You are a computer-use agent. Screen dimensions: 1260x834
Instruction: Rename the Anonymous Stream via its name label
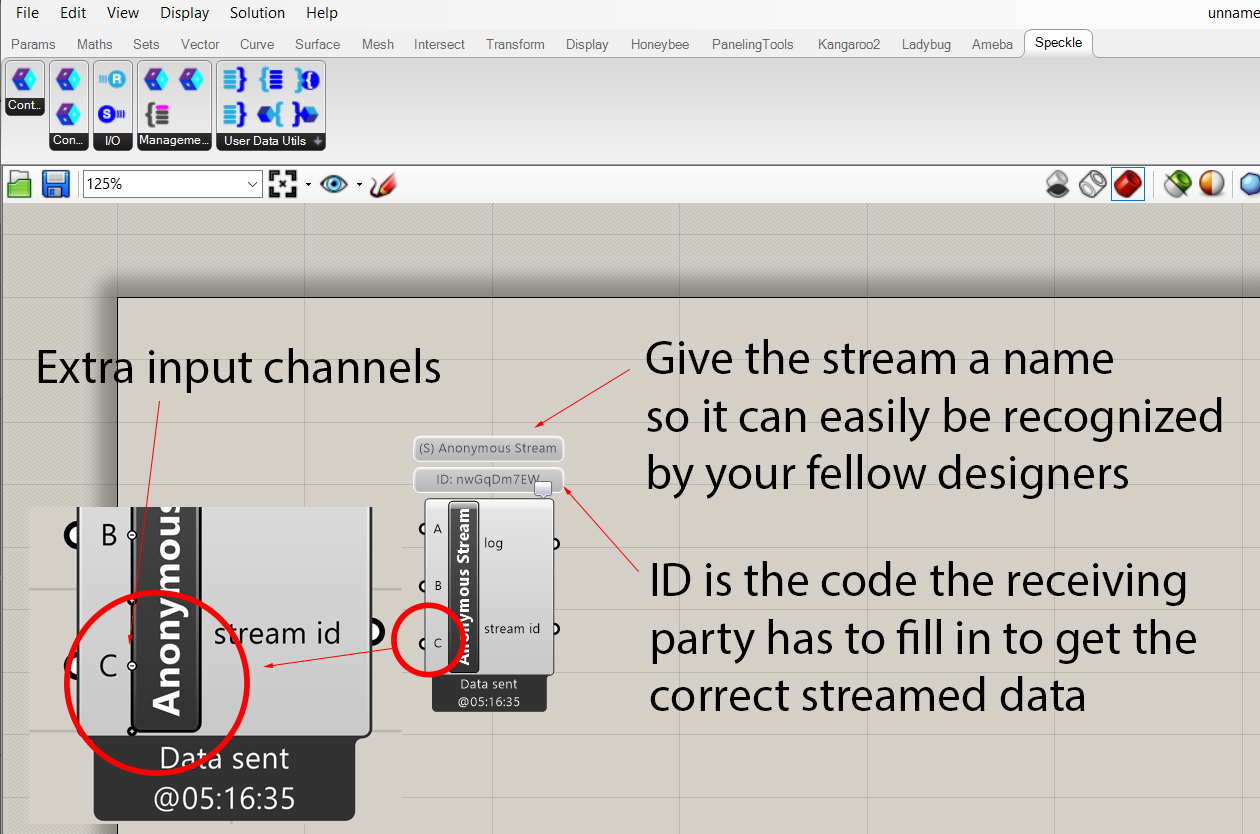tap(488, 448)
